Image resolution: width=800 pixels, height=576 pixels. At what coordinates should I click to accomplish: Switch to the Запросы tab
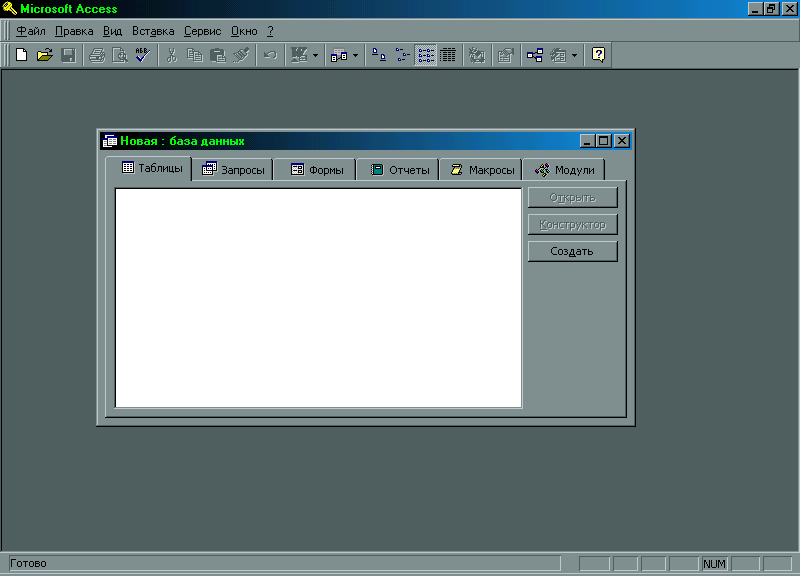click(x=233, y=170)
